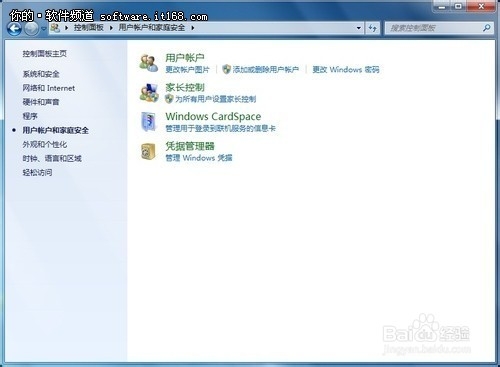Select 用户帐户和家庭安全 in the sidebar
500x367 pixels.
pyautogui.click(x=56, y=130)
